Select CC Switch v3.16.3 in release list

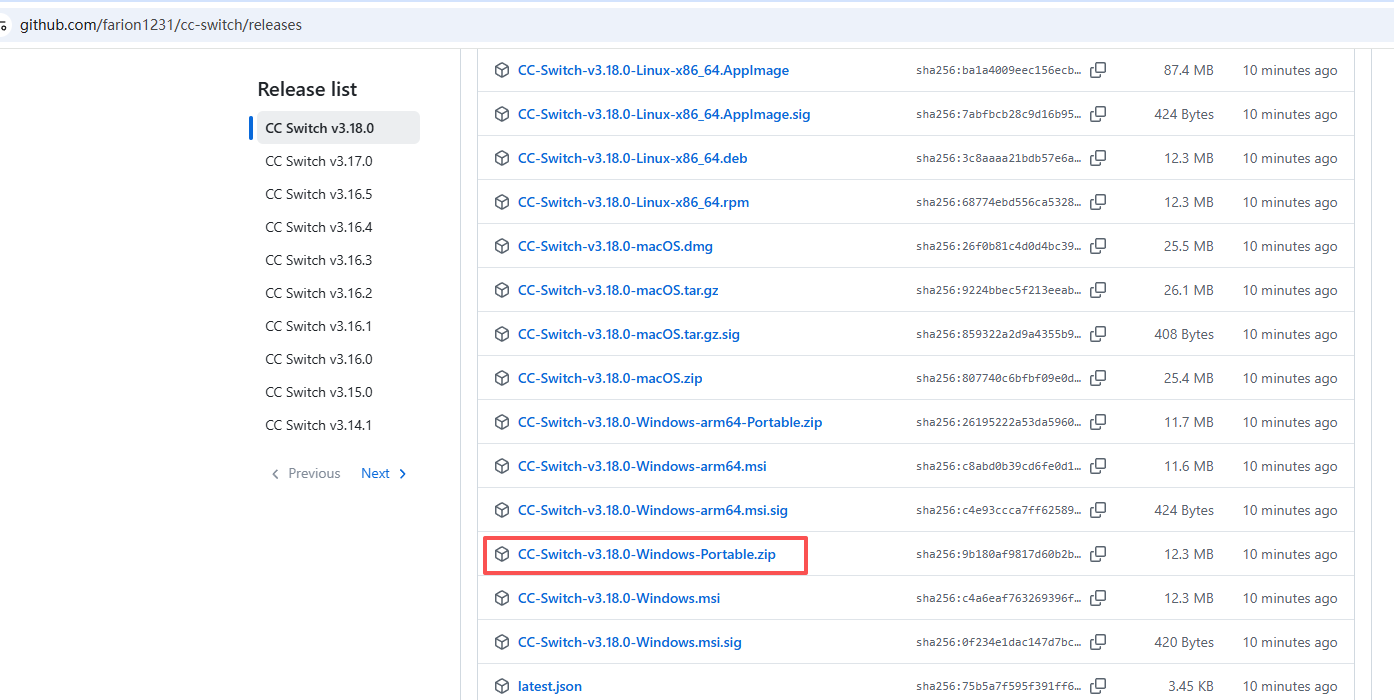tap(338, 260)
